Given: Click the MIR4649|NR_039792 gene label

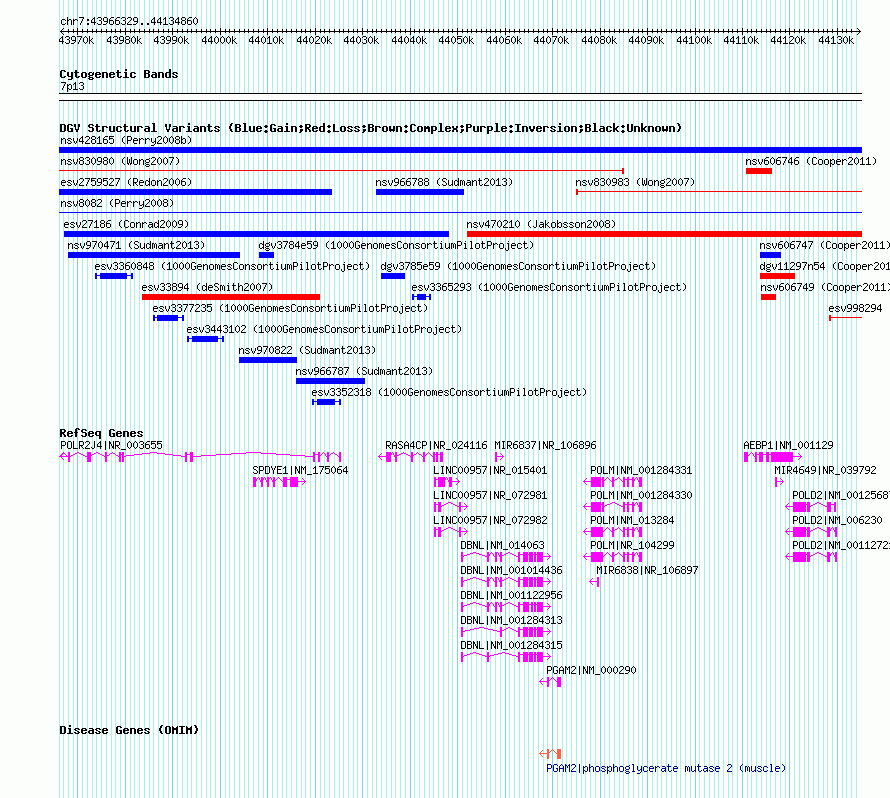Looking at the screenshot, I should point(825,471).
